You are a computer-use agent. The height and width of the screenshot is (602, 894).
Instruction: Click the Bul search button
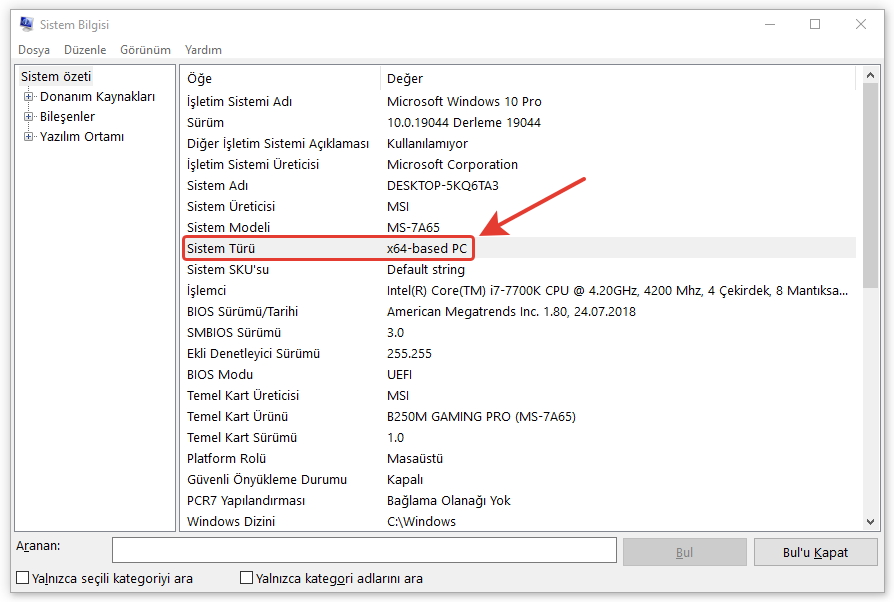[x=684, y=552]
